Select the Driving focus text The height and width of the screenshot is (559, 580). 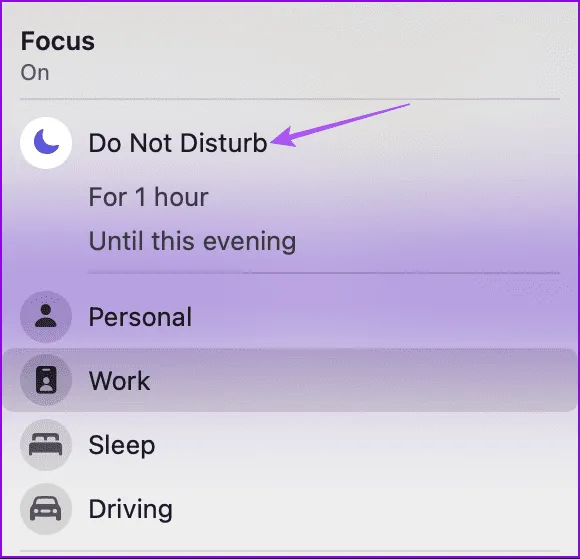click(x=131, y=510)
